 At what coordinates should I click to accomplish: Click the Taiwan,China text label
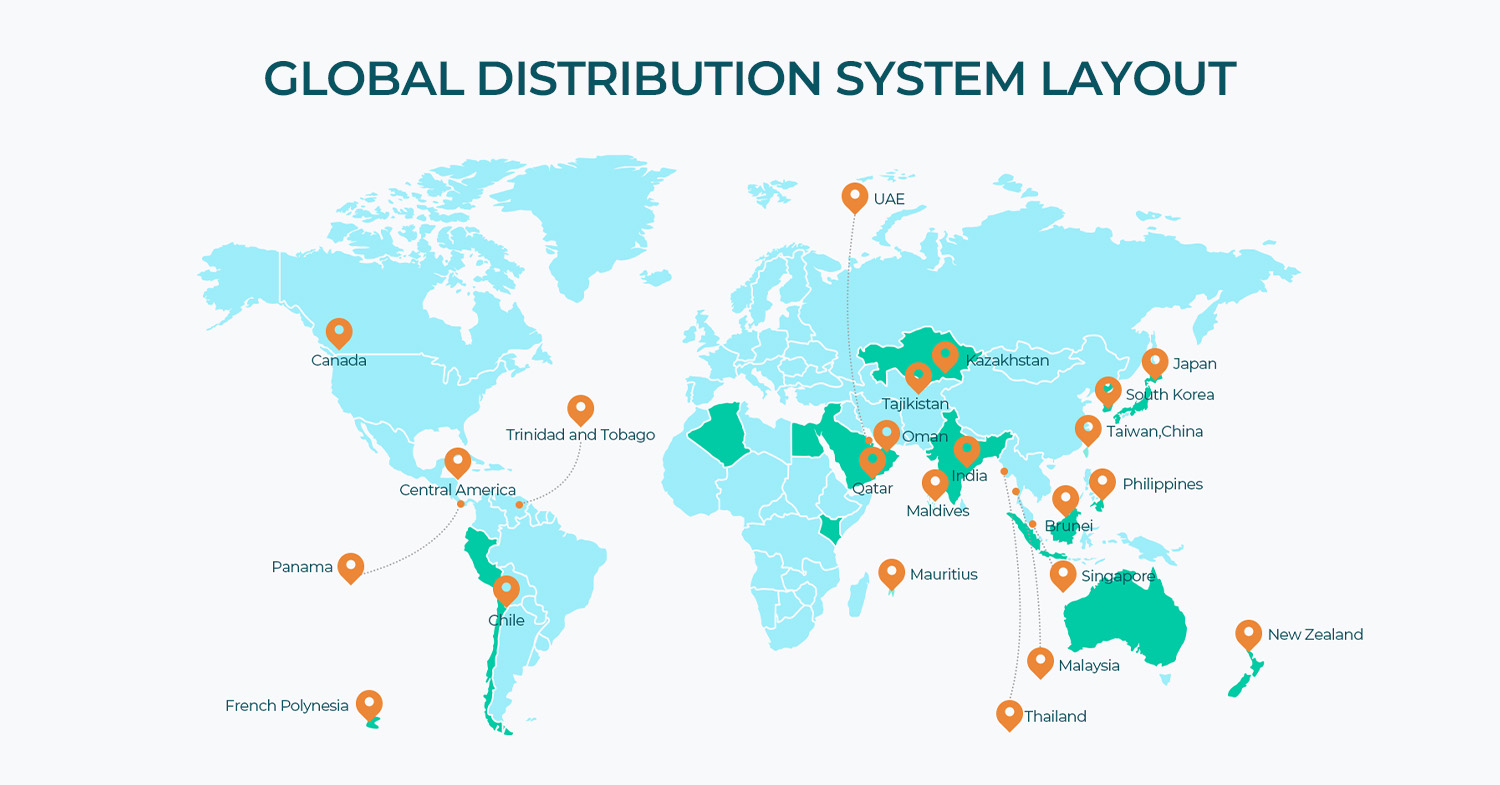[1154, 432]
